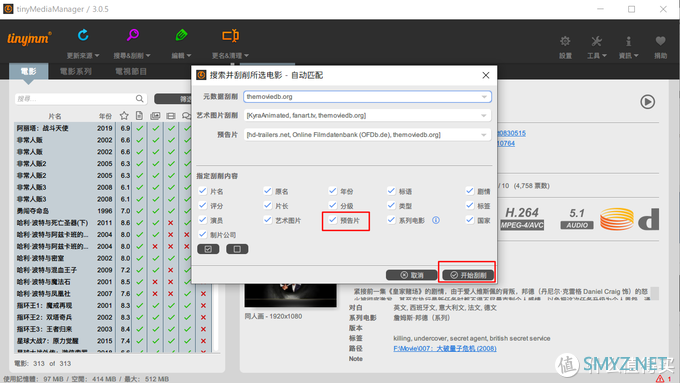Click info icon next to 系列电影
The image size is (680, 383).
point(436,220)
